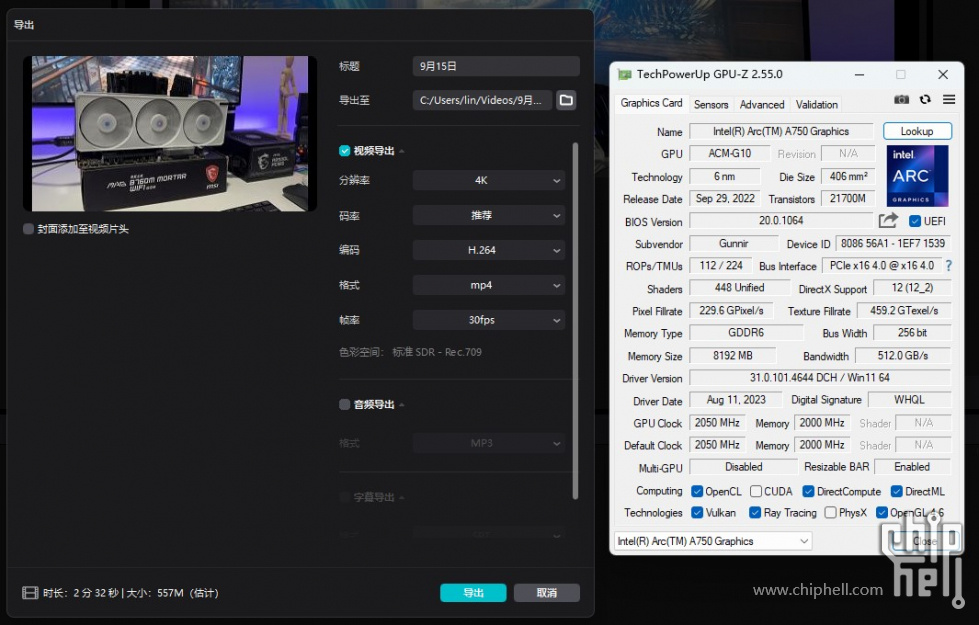Switch to the Graphics Card tab

(x=651, y=103)
